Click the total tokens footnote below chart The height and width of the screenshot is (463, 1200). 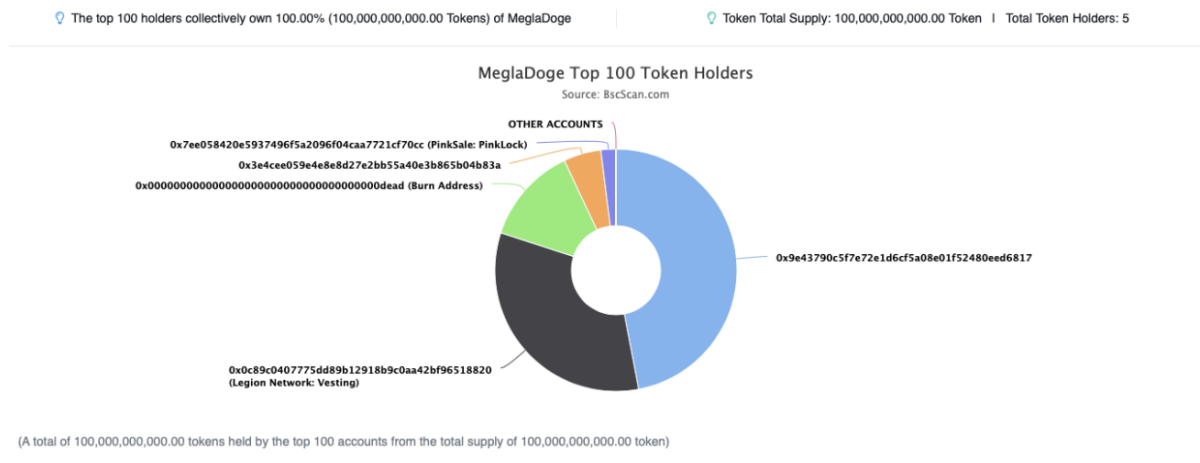pyautogui.click(x=343, y=440)
